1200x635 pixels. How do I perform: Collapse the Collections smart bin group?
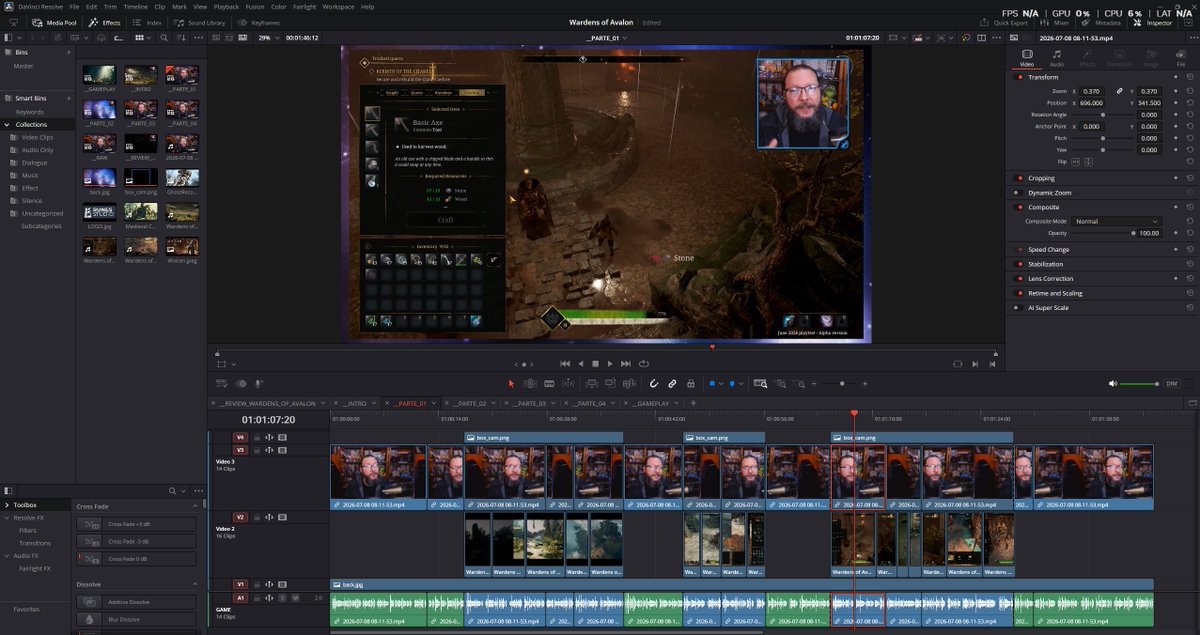pos(7,125)
